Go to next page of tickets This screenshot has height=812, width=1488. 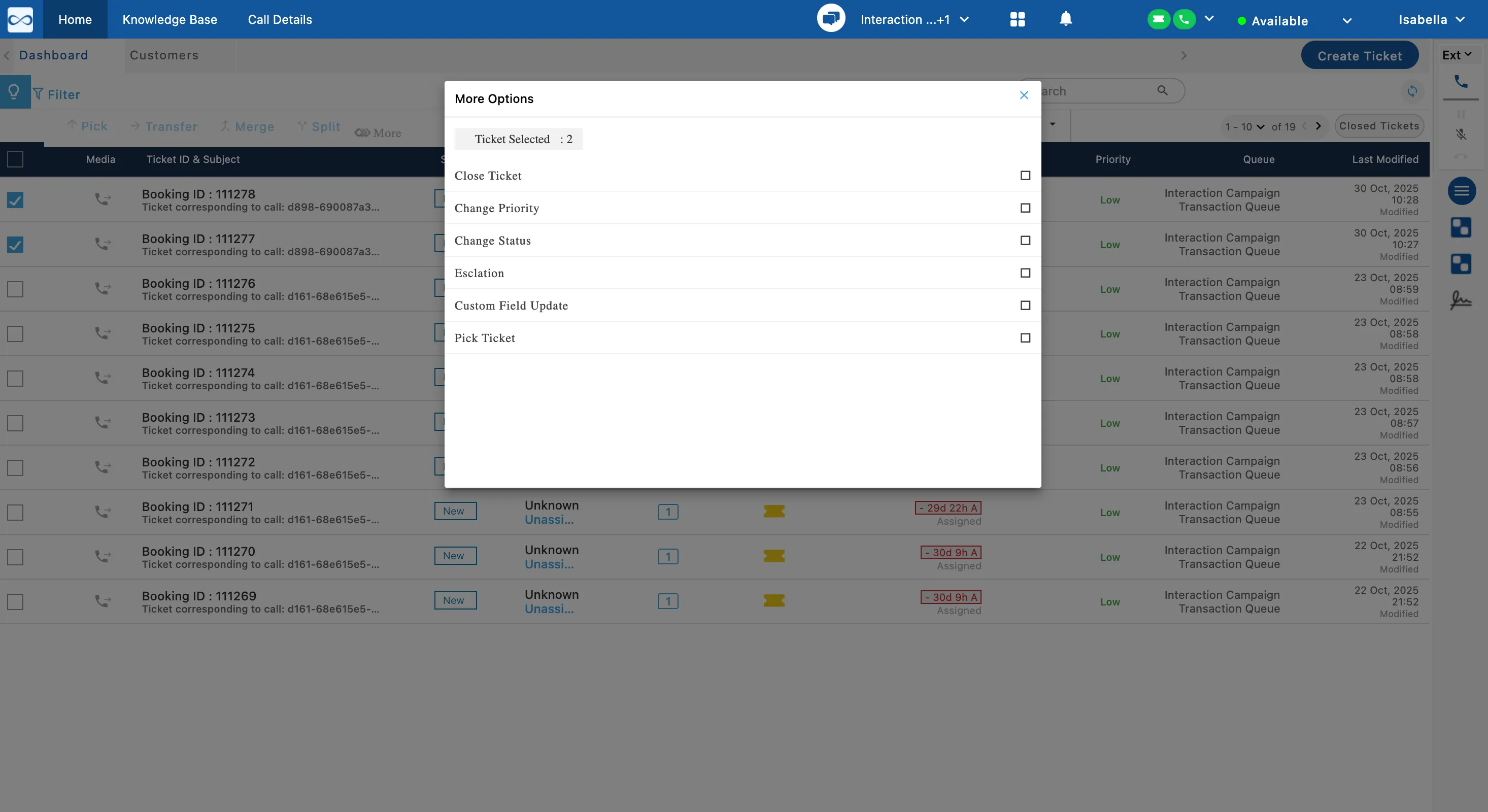click(x=1317, y=126)
